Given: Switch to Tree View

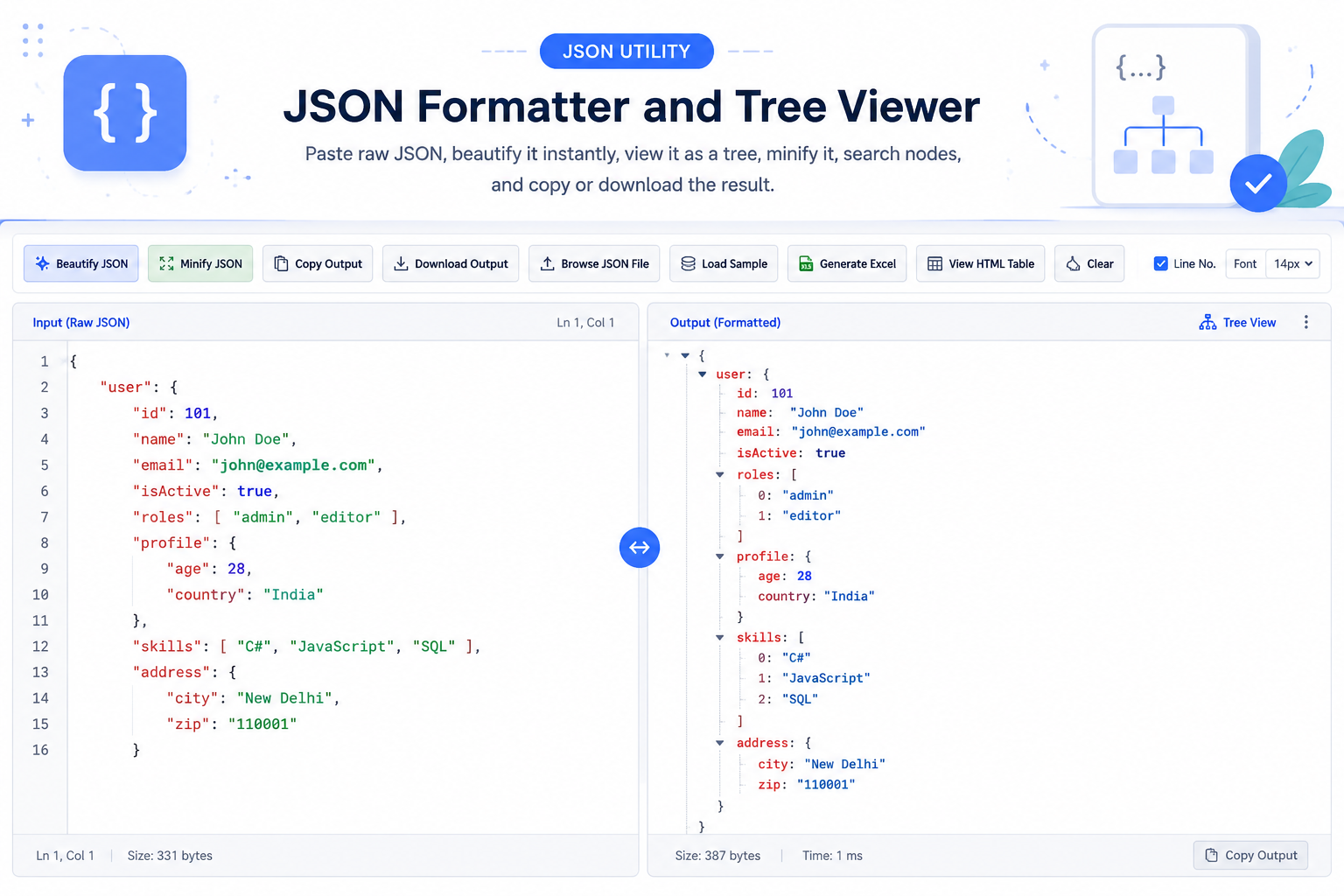Looking at the screenshot, I should (1237, 323).
